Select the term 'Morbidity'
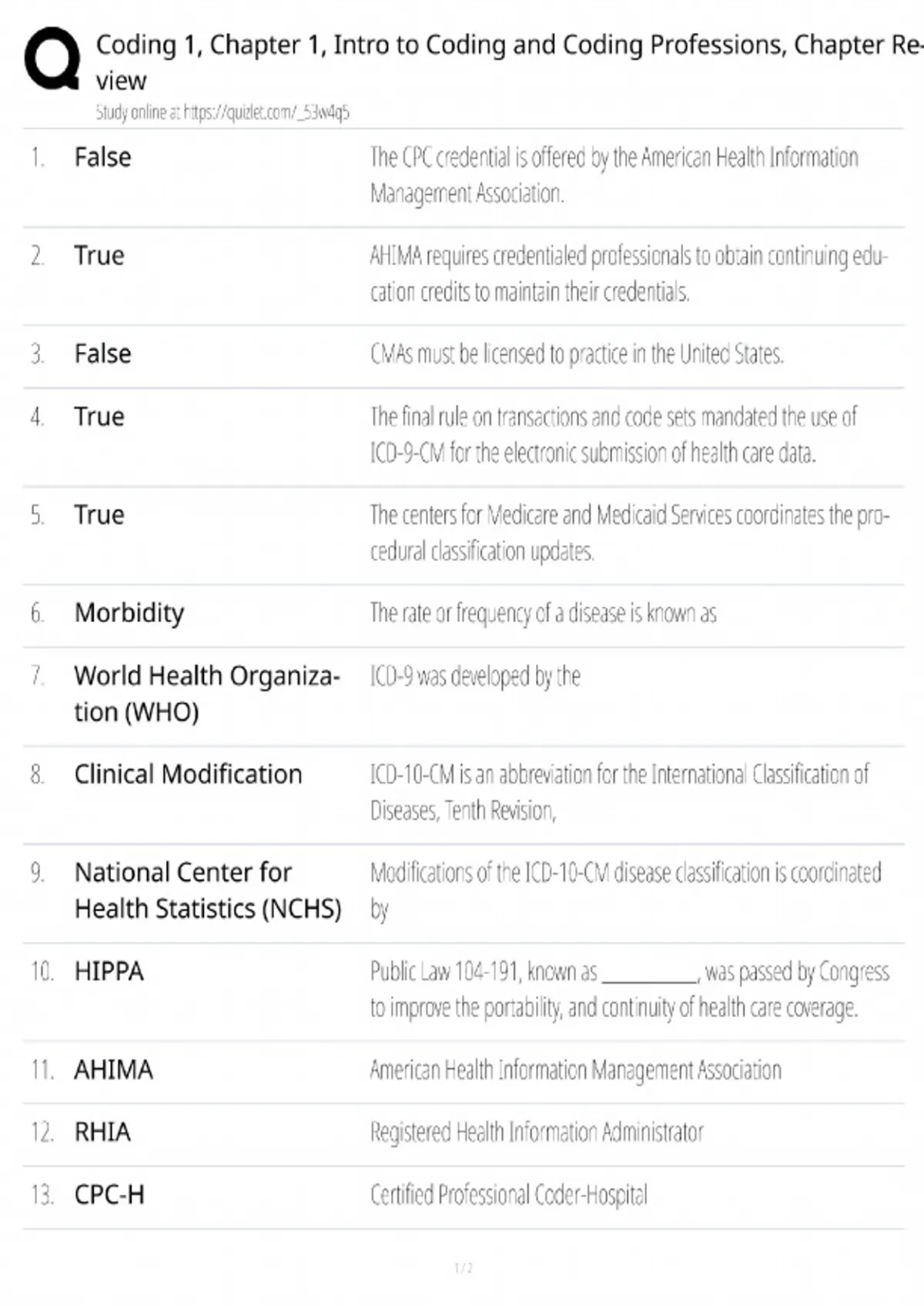Image resolution: width=924 pixels, height=1309 pixels. coord(129,613)
